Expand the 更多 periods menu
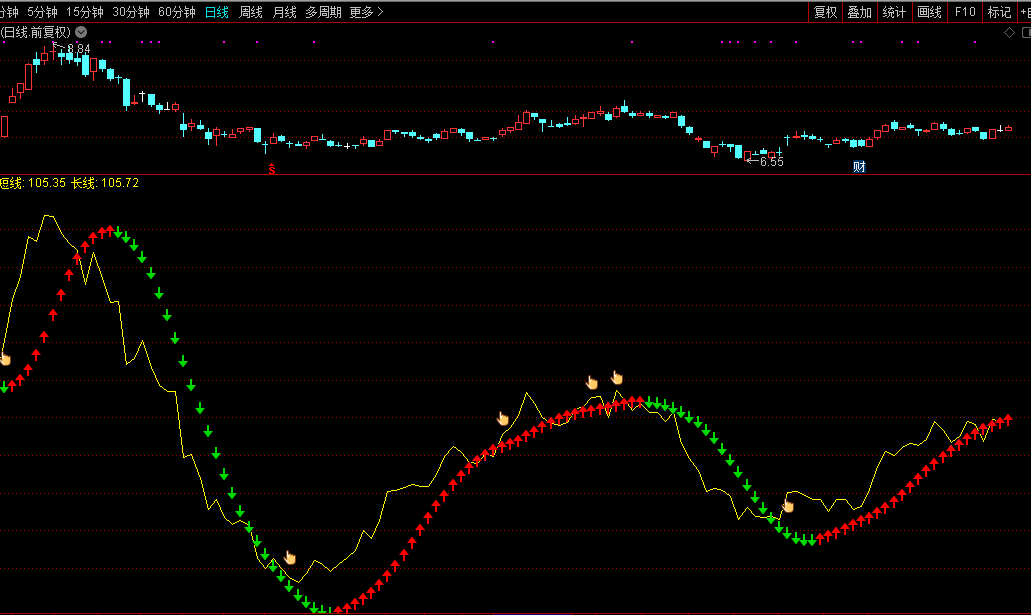This screenshot has height=615, width=1031. tap(366, 12)
